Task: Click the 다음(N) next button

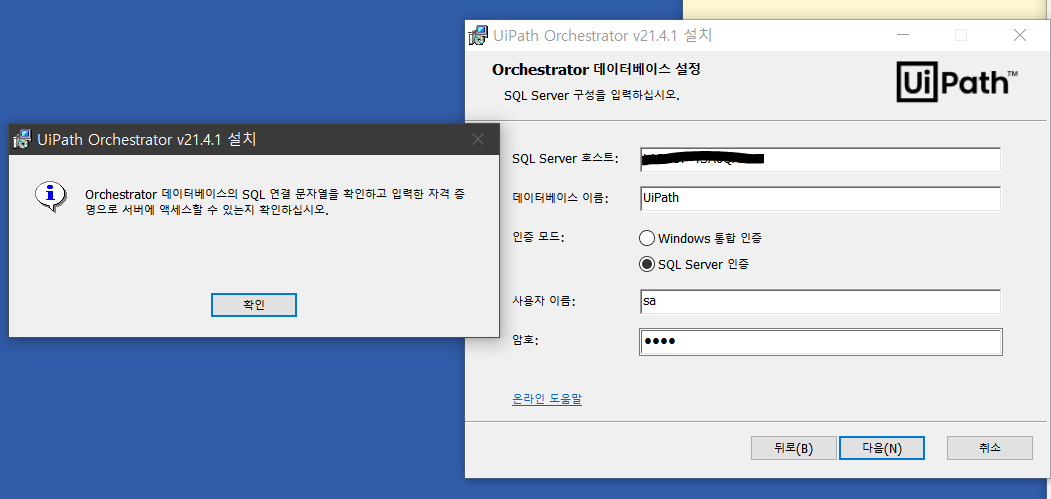Action: (881, 448)
